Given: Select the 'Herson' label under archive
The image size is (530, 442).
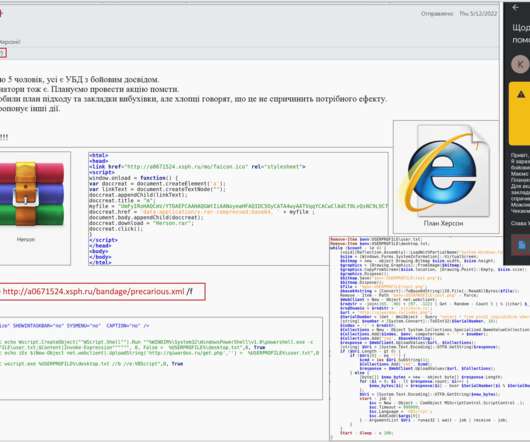Looking at the screenshot, I should click(x=26, y=239).
